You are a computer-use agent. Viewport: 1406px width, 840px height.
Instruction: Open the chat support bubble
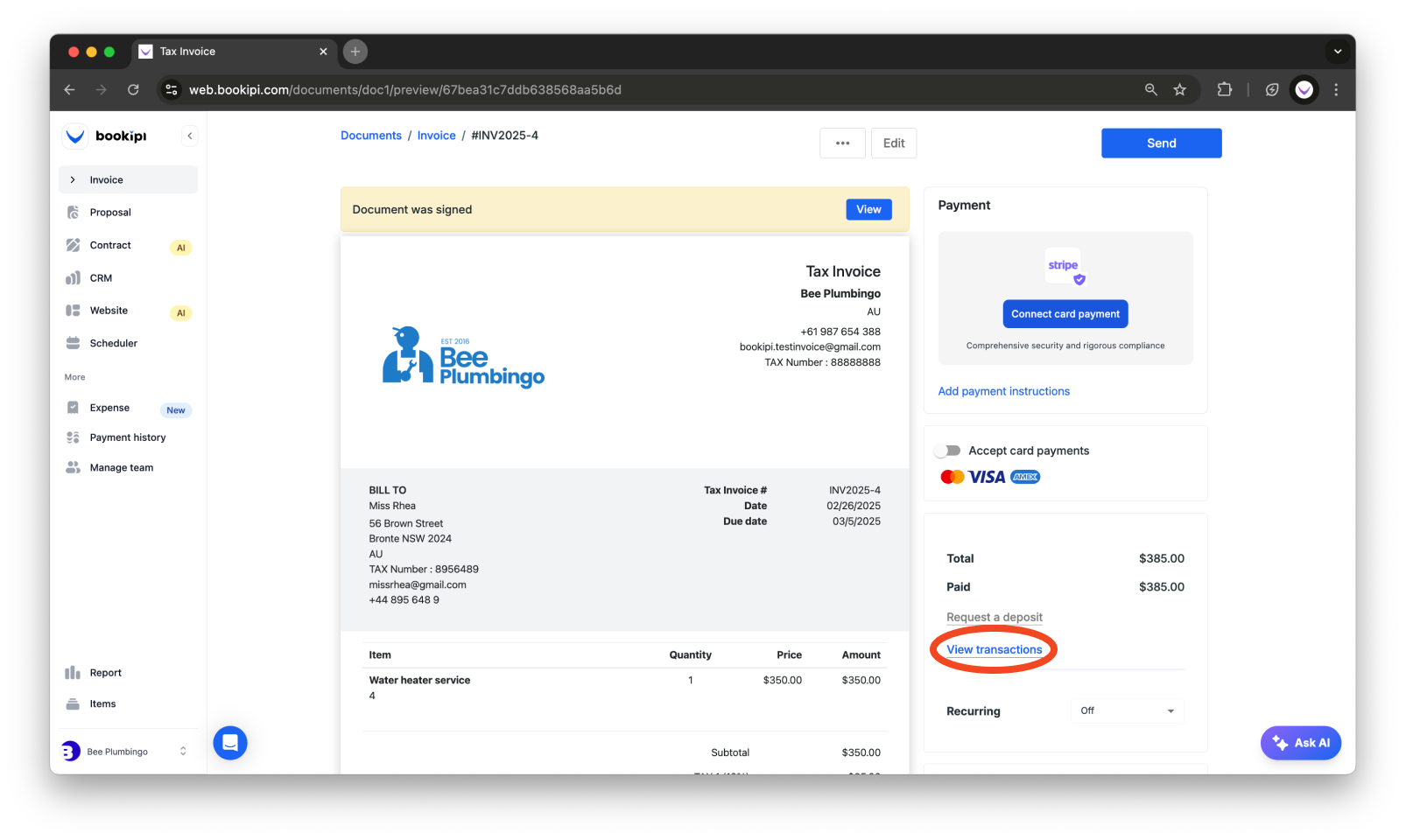229,742
